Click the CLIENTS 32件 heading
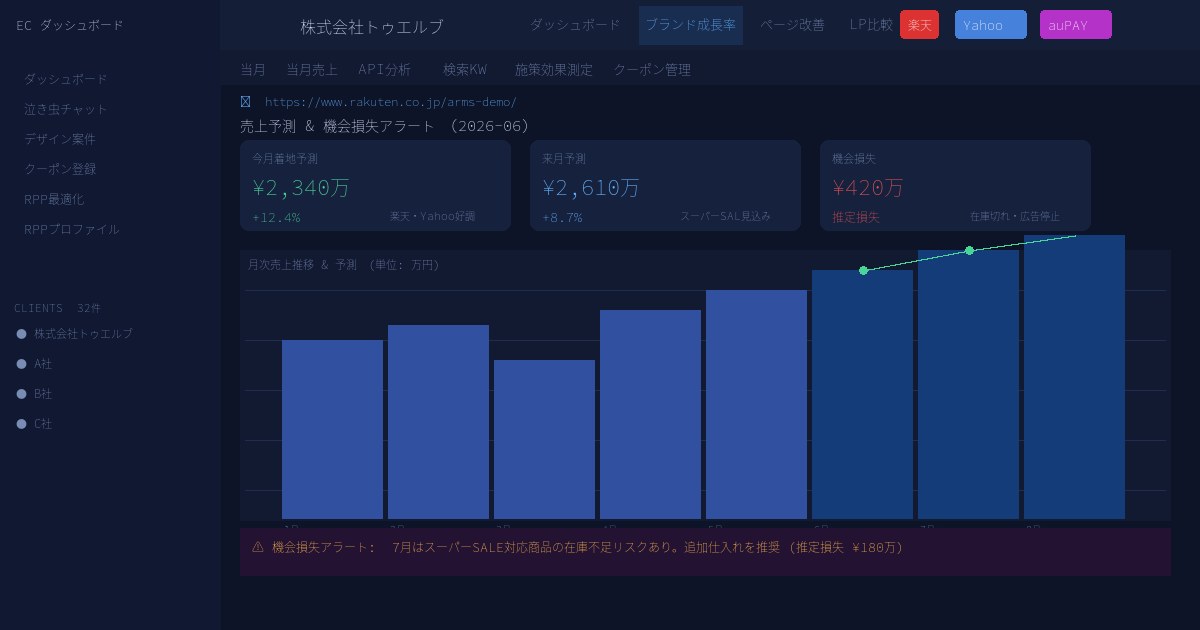 click(x=57, y=308)
